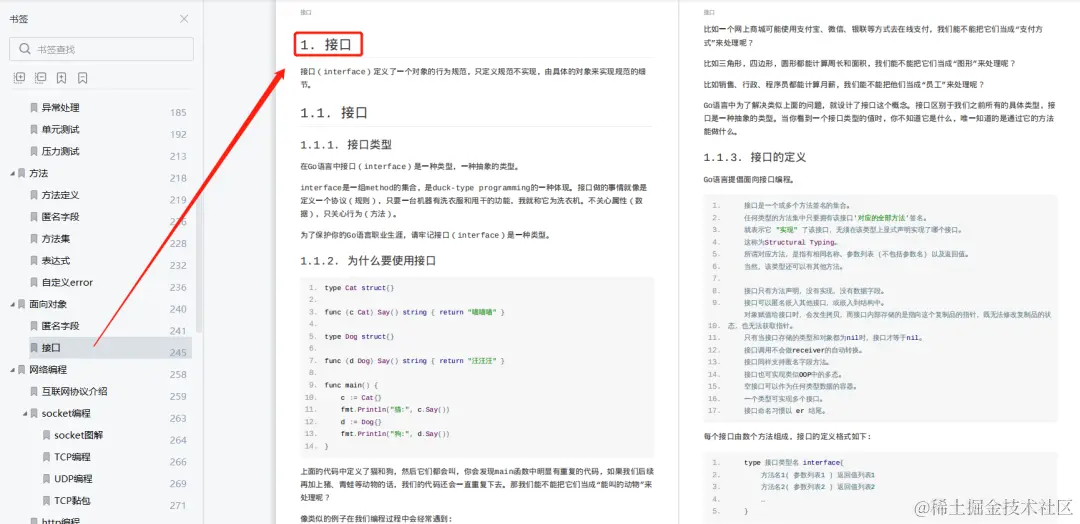The height and width of the screenshot is (524, 1080).
Task: Click page number 232 in bookmark list
Action: (x=178, y=265)
